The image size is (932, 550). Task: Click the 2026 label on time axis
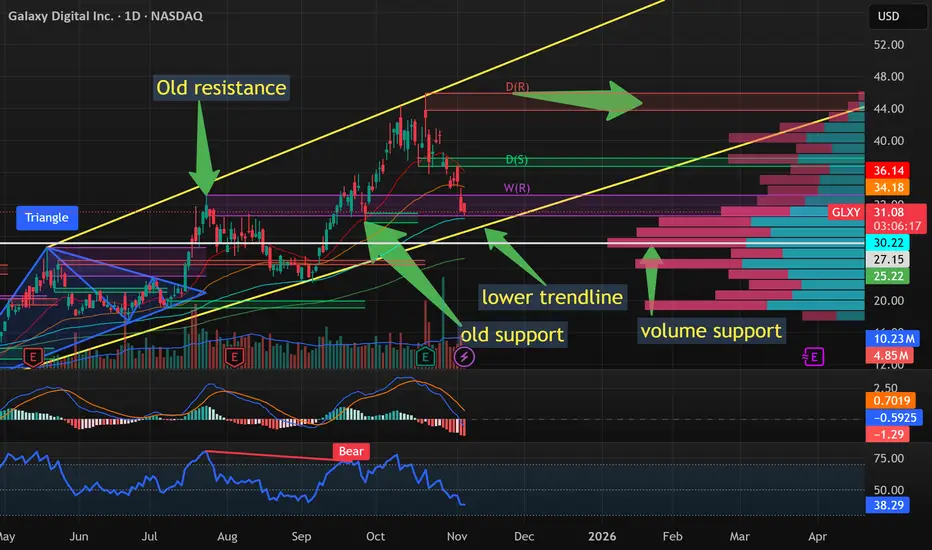[x=602, y=536]
